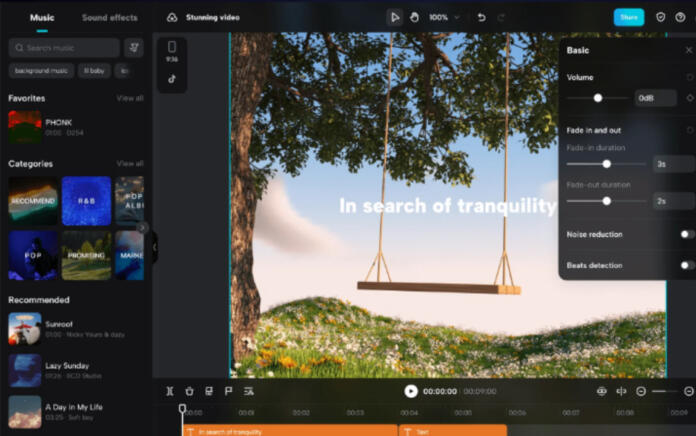The width and height of the screenshot is (696, 436).
Task: Click the 0dB volume value field
Action: click(x=656, y=98)
